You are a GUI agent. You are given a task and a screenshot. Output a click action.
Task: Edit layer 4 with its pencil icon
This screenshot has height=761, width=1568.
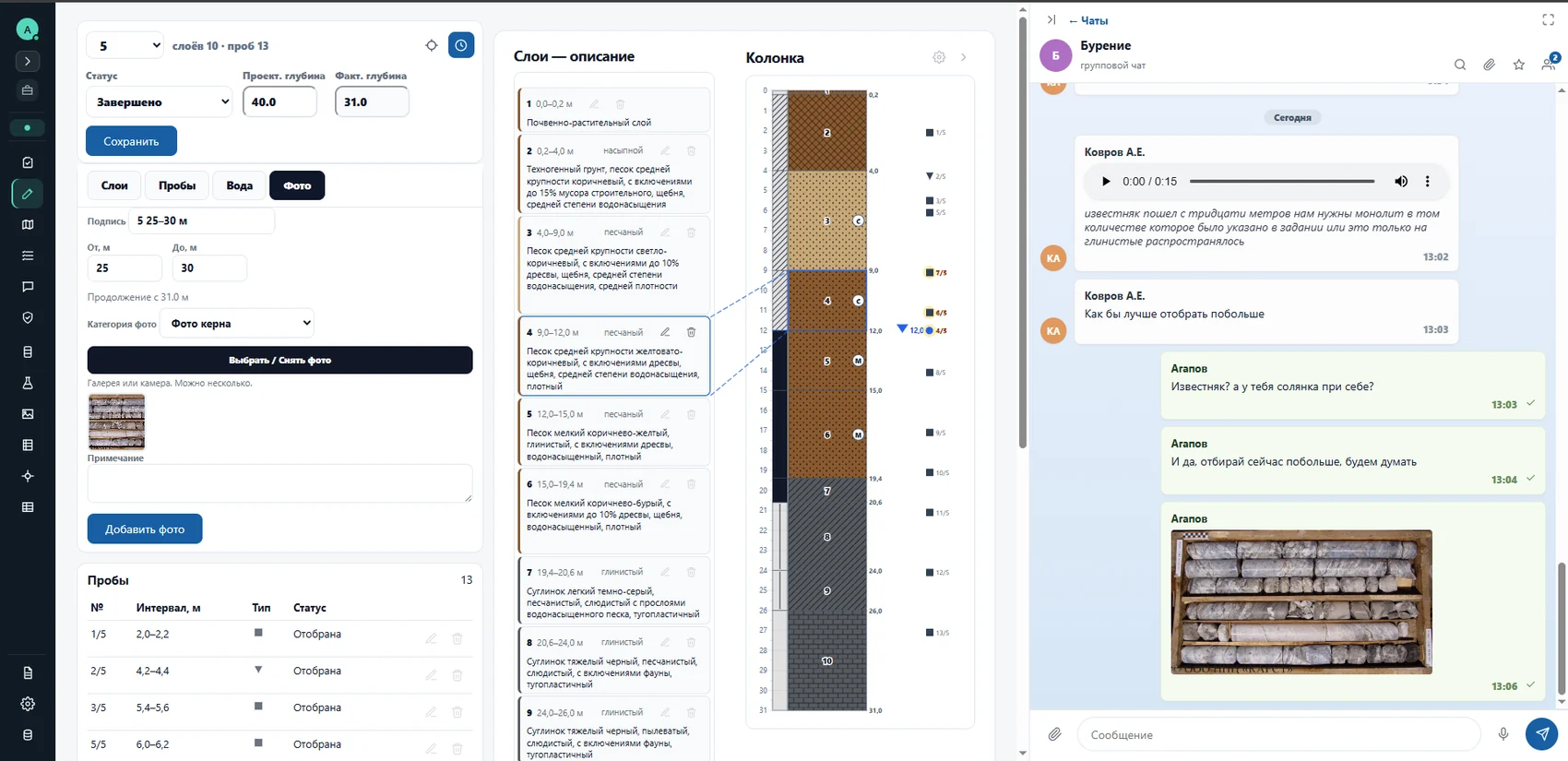click(x=665, y=332)
